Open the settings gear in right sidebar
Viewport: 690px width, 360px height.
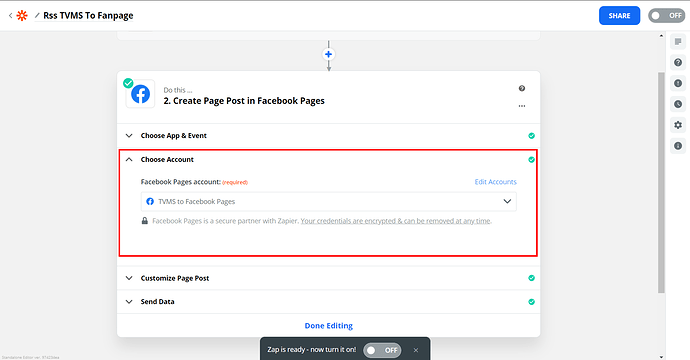[678, 125]
